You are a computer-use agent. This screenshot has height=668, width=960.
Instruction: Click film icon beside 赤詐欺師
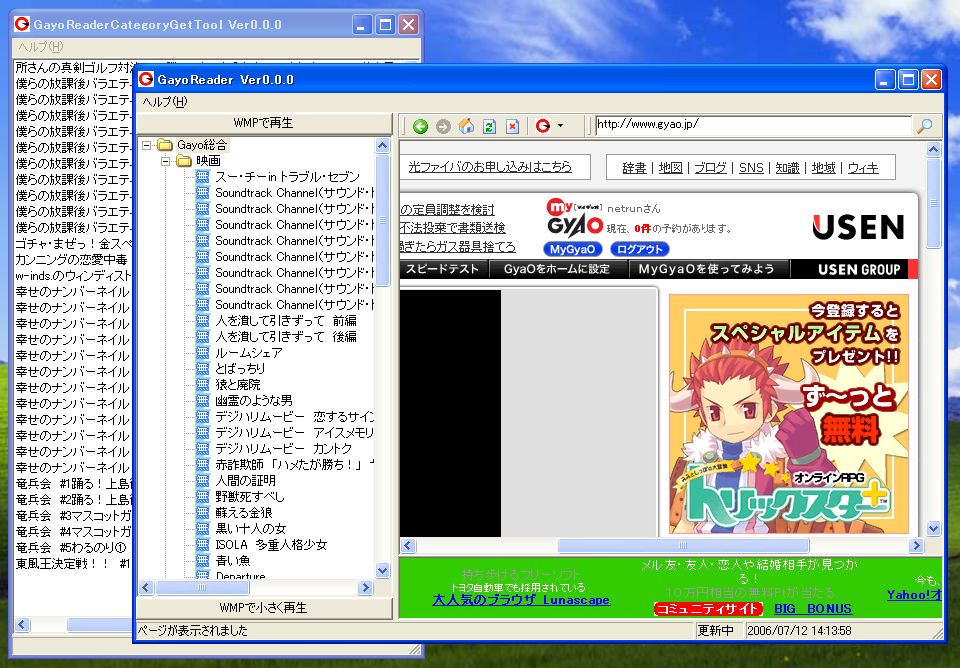tap(203, 465)
